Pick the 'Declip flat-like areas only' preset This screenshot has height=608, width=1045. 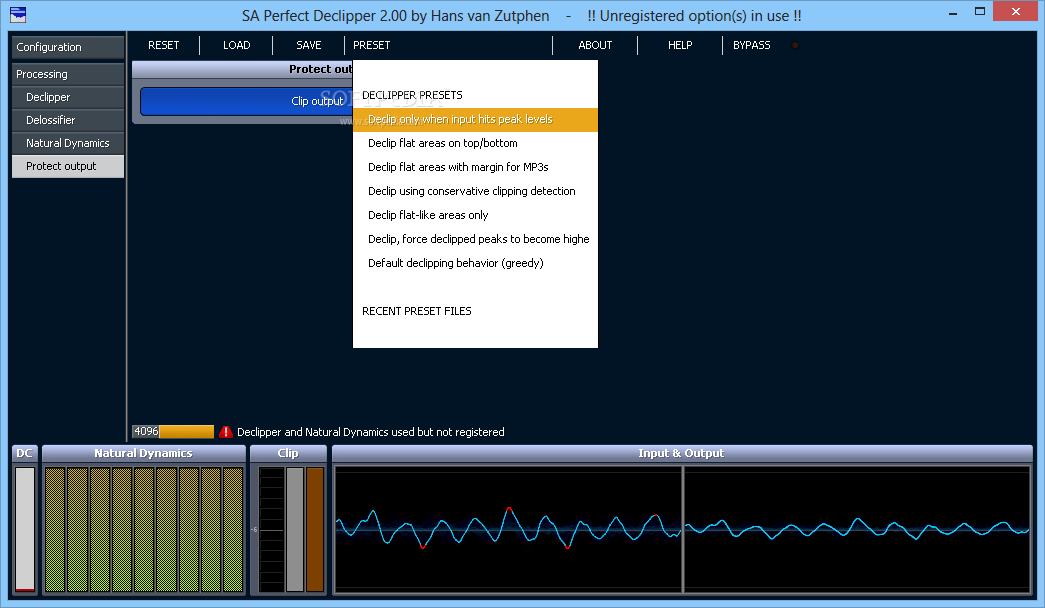point(475,215)
